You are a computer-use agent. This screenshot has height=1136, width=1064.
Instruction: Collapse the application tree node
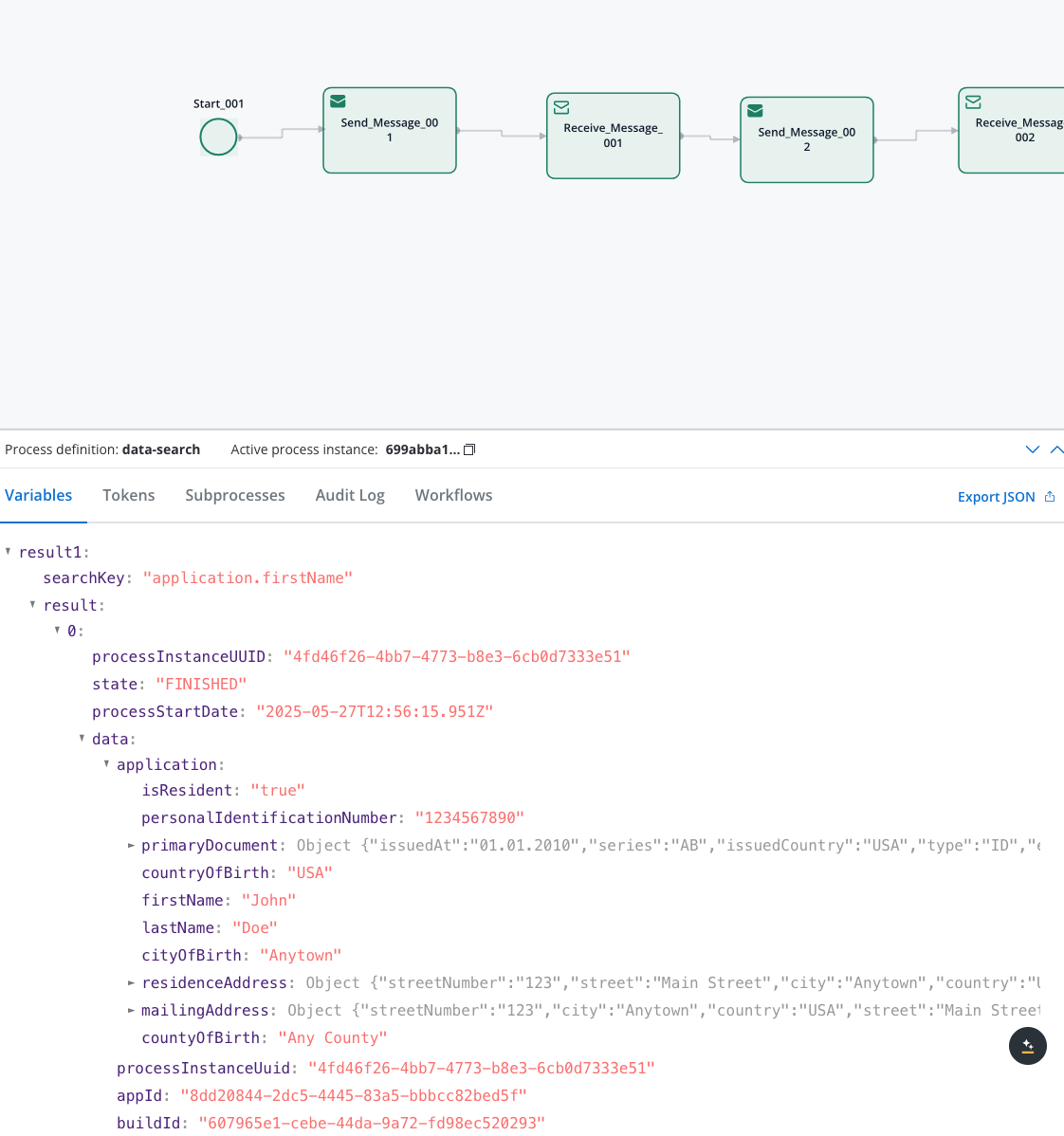tap(106, 763)
